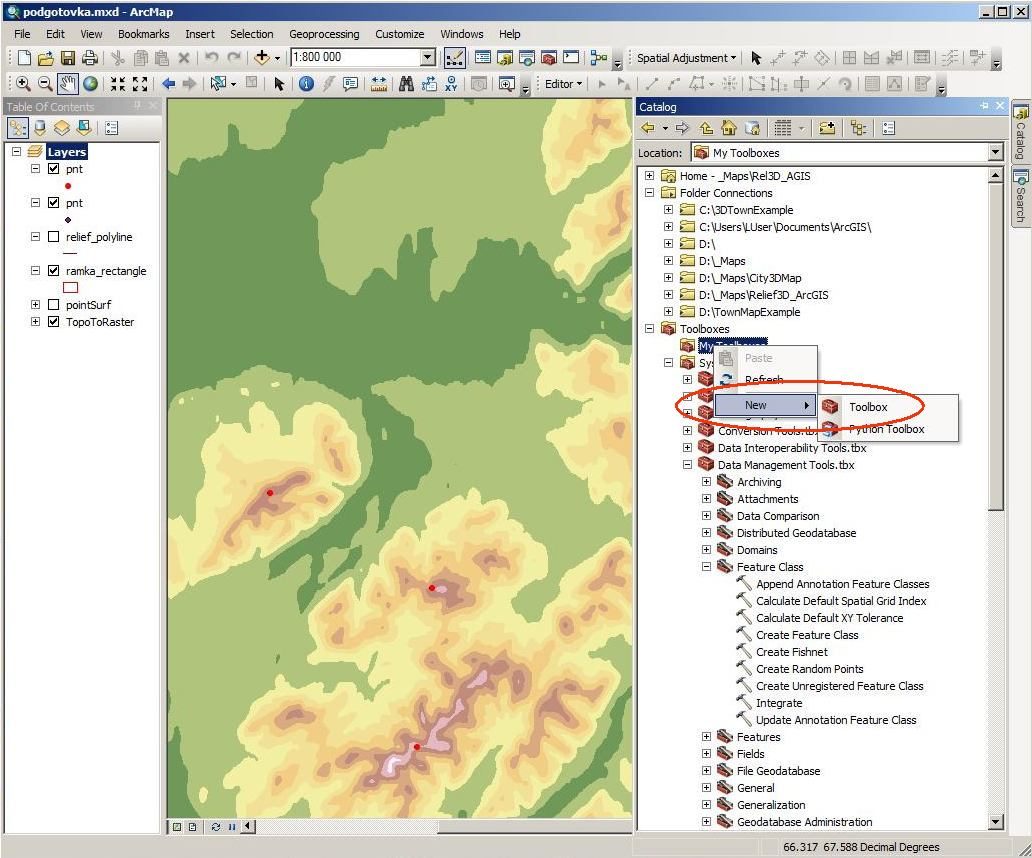Enable the relief_polyline layer checkbox
Viewport: 1032px width, 858px height.
coord(54,237)
